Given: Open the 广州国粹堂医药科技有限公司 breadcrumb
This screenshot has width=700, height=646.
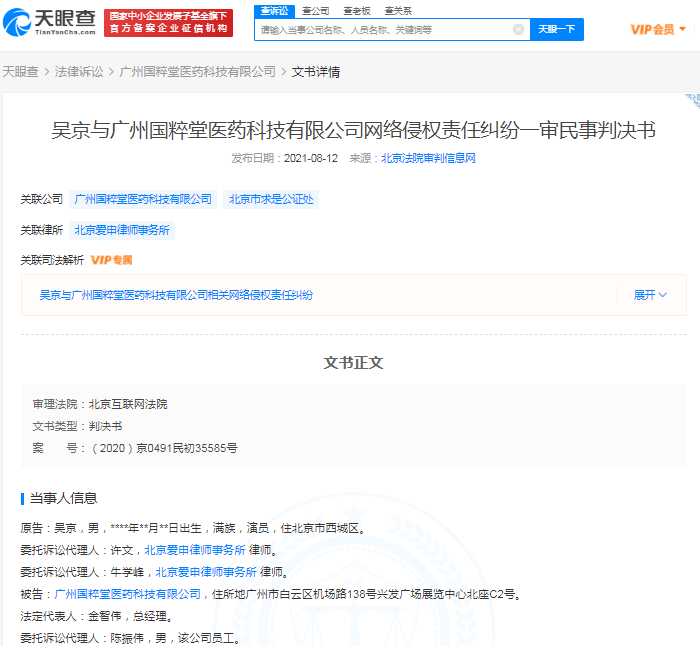Looking at the screenshot, I should tap(198, 72).
